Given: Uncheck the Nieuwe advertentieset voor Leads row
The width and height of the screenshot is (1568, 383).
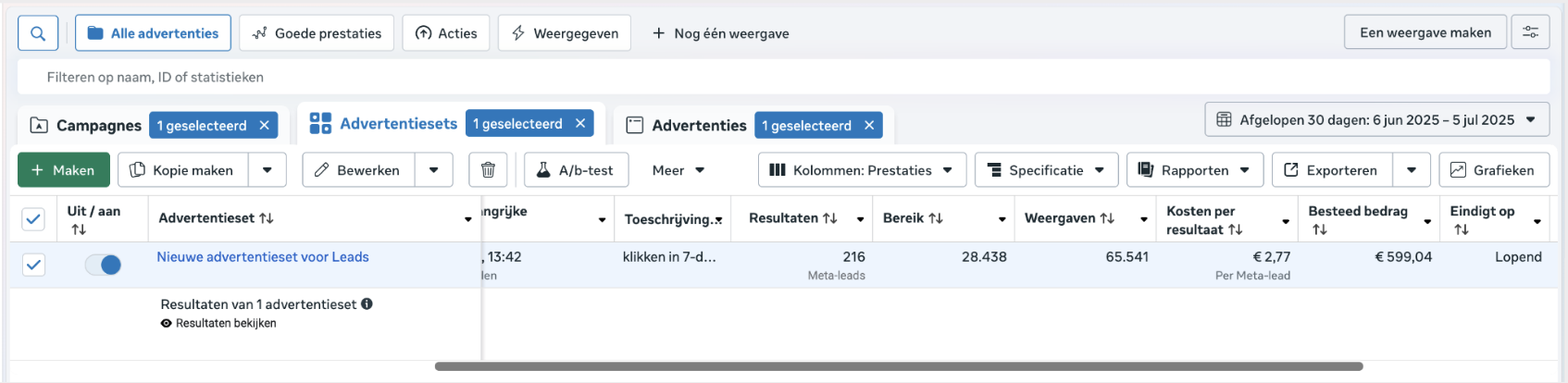Looking at the screenshot, I should (33, 266).
